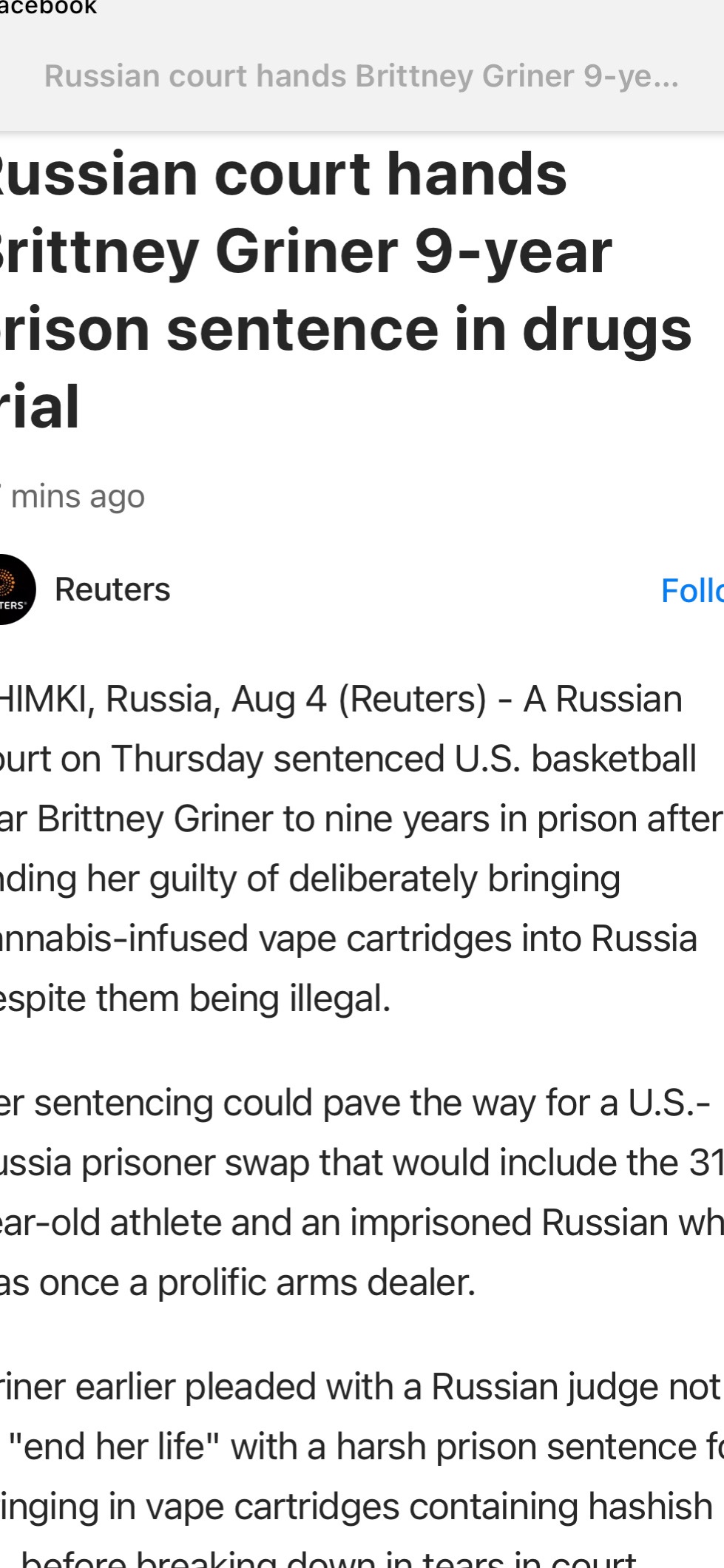Click the "prison sentence in drugs" headline line
The height and width of the screenshot is (1568, 724).
[345, 330]
